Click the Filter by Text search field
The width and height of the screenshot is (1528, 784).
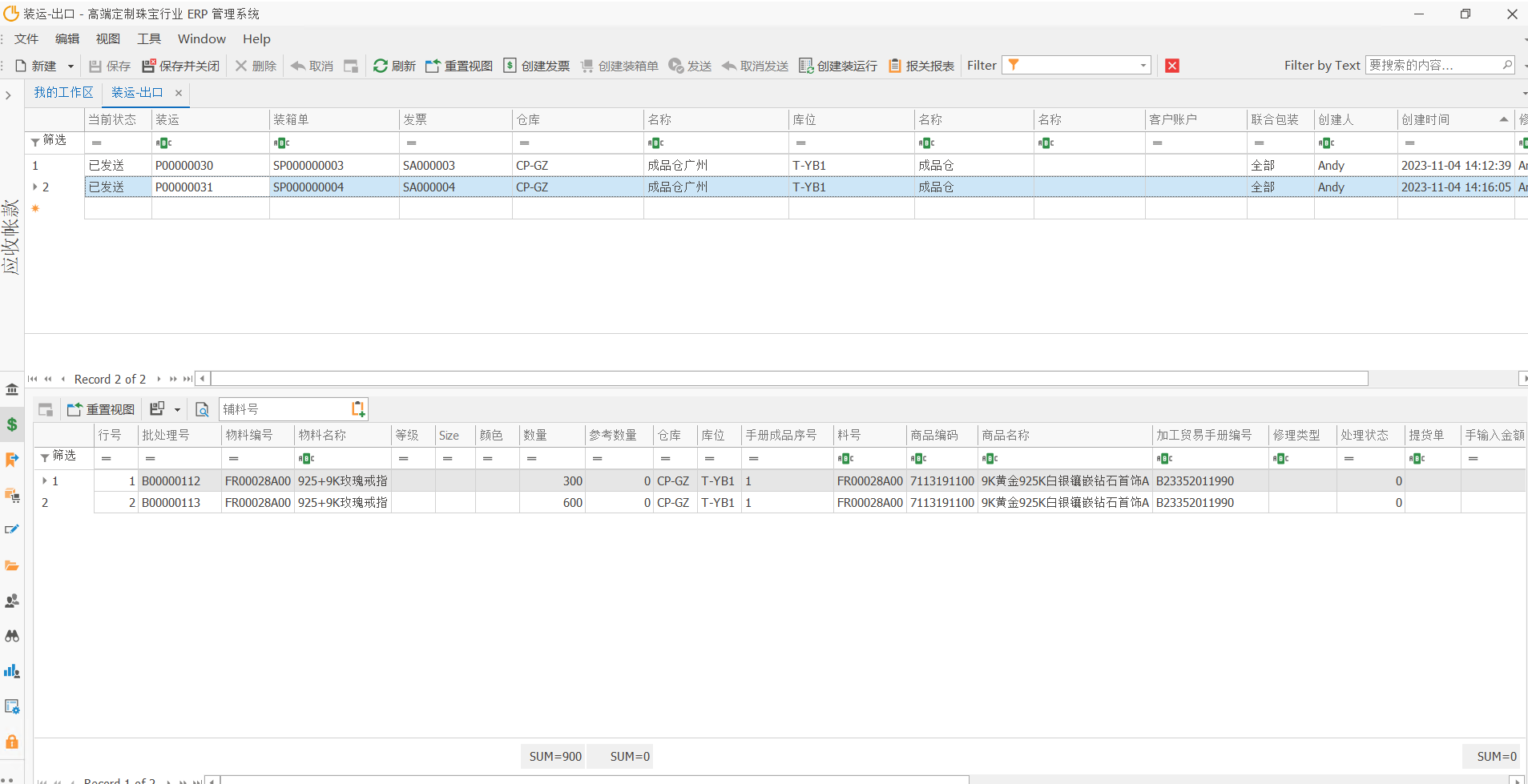[1433, 66]
